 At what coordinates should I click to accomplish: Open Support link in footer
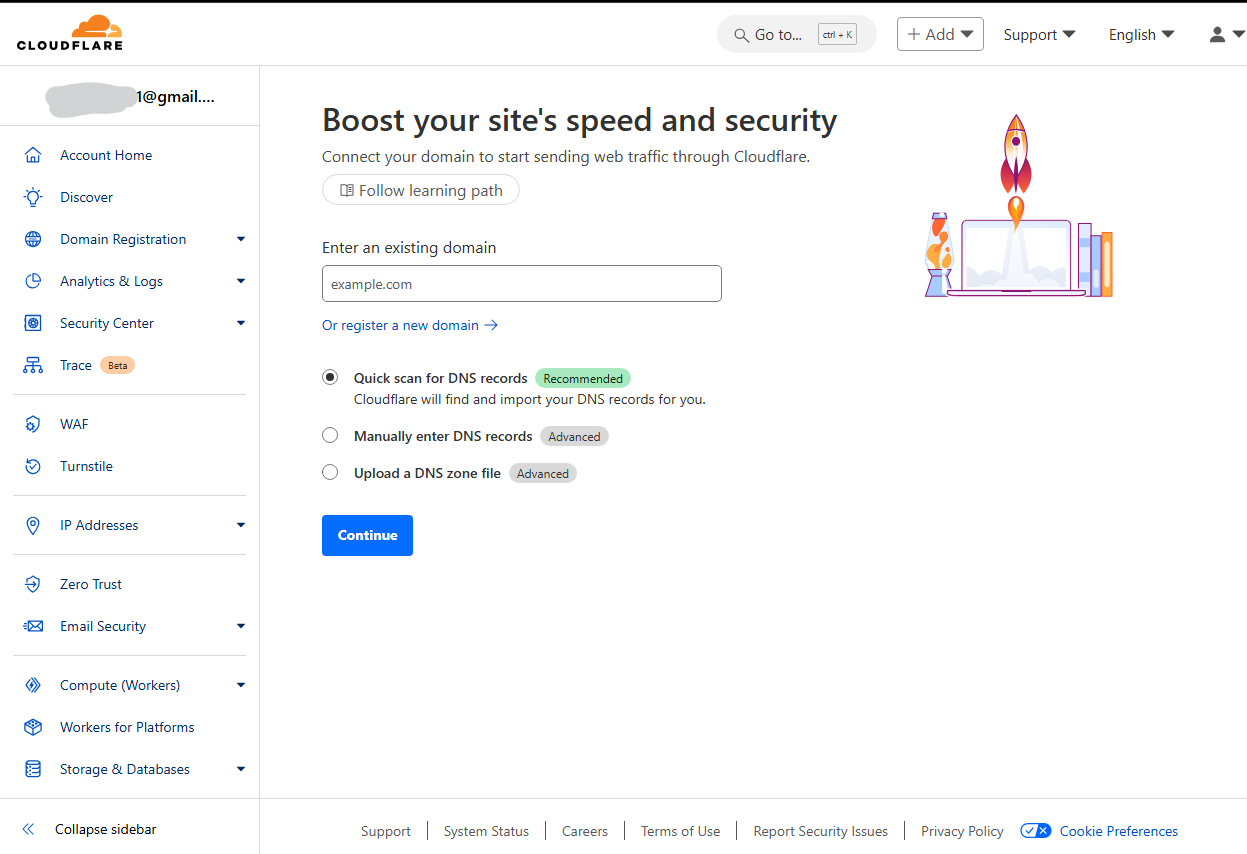pyautogui.click(x=386, y=831)
